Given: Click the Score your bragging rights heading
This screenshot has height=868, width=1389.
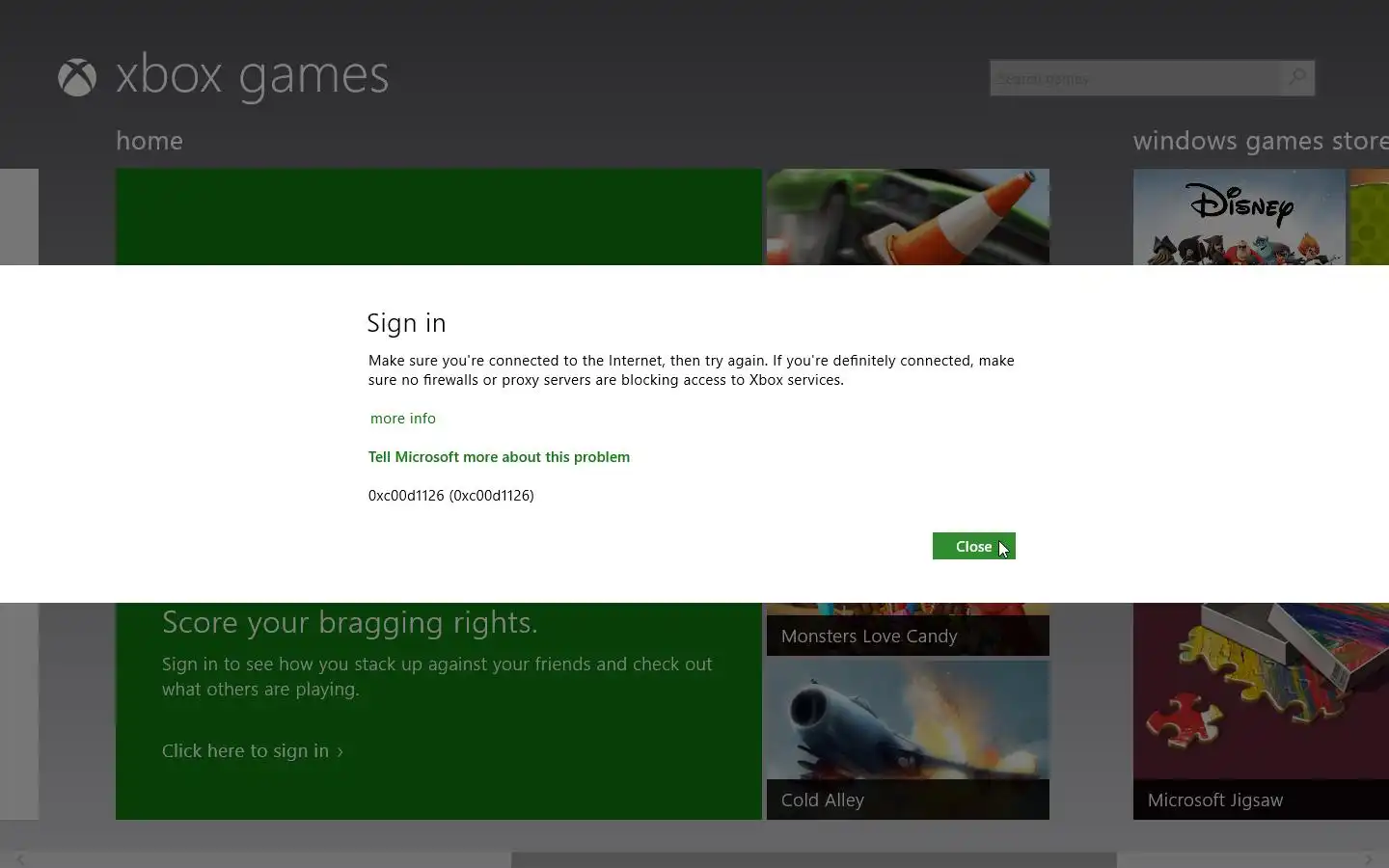Looking at the screenshot, I should coord(350,623).
